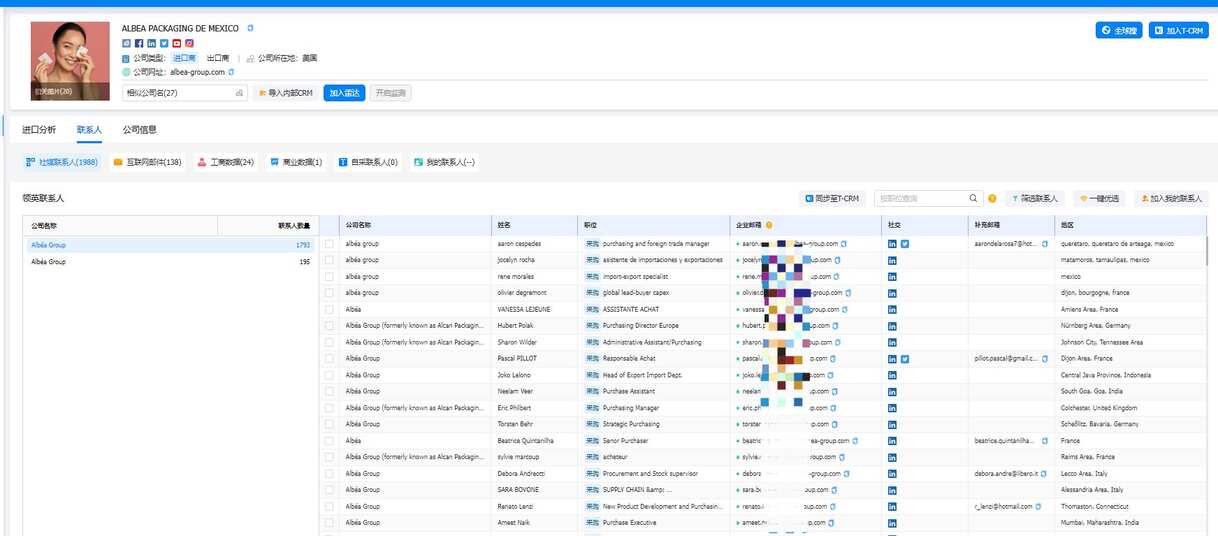Open Beatrice Quintanilha's LinkedIn profile icon
The width and height of the screenshot is (1218, 536).
click(892, 440)
